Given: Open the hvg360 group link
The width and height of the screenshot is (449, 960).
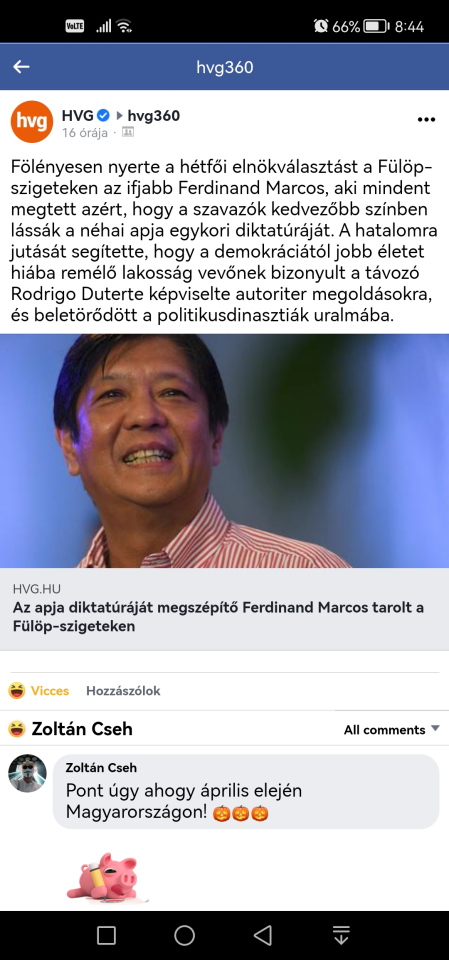Looking at the screenshot, I should click(x=154, y=115).
